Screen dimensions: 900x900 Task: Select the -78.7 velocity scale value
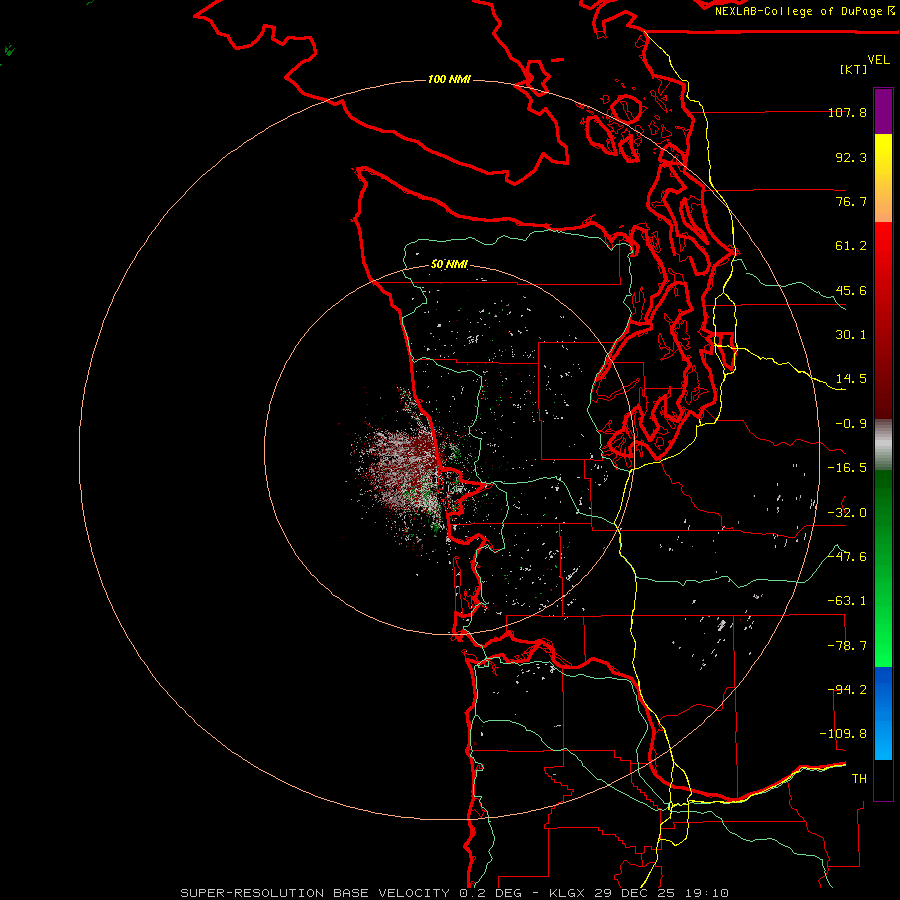click(847, 646)
